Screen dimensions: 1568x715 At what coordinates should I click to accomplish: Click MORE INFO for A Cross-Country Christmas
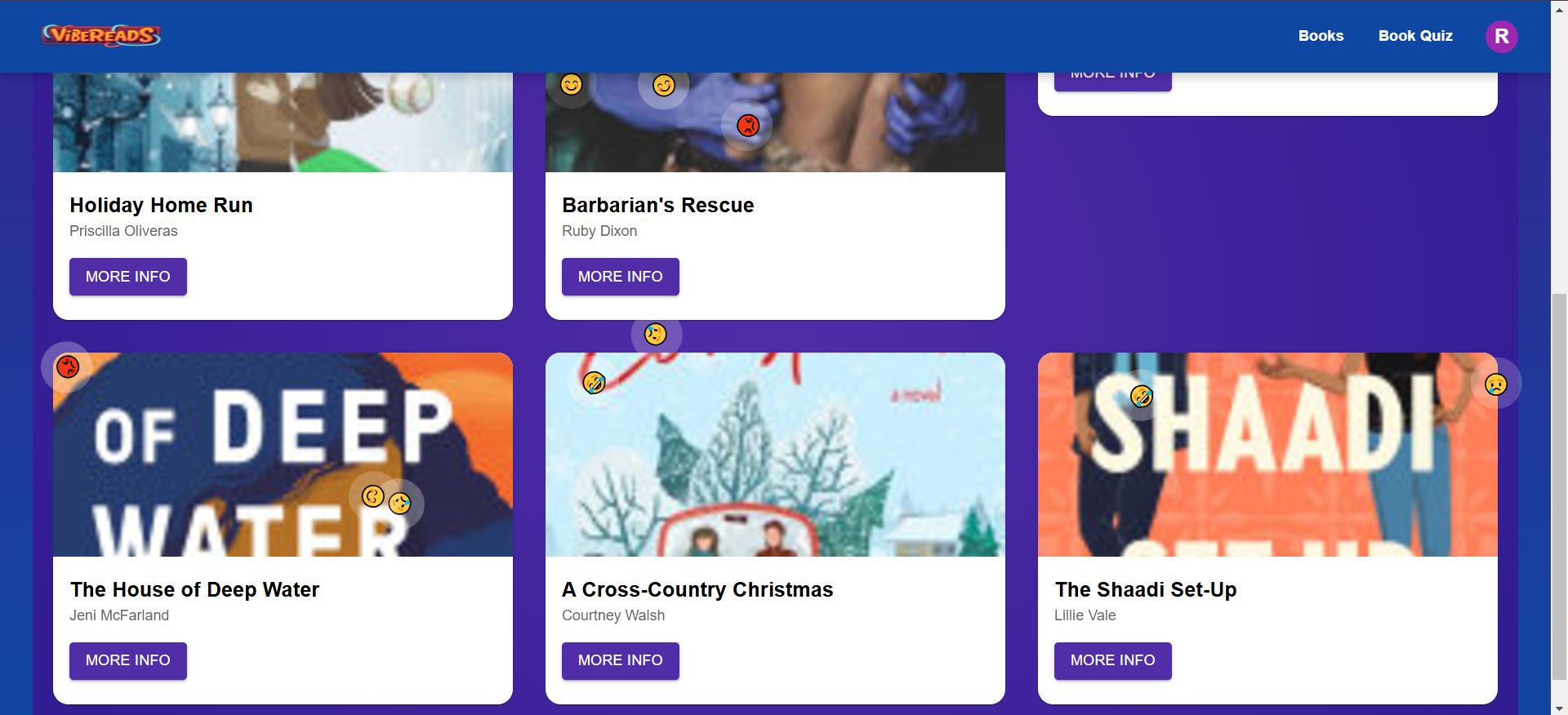point(621,660)
